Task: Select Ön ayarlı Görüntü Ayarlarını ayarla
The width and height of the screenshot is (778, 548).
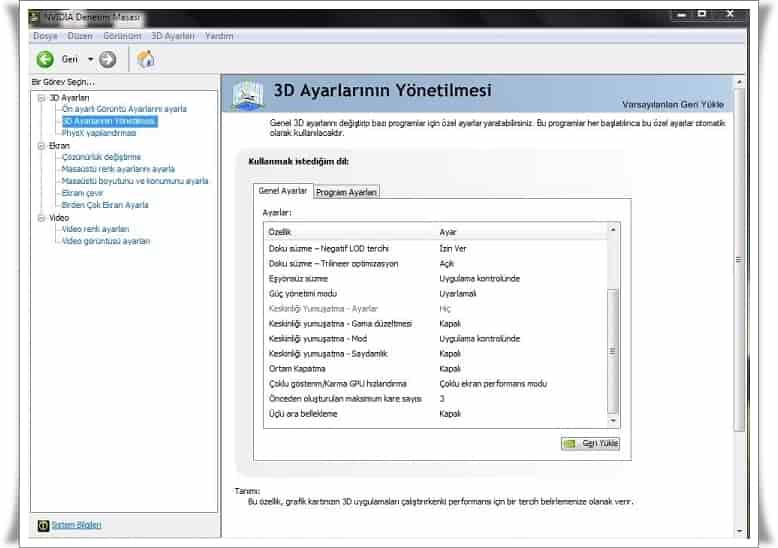Action: (x=124, y=109)
